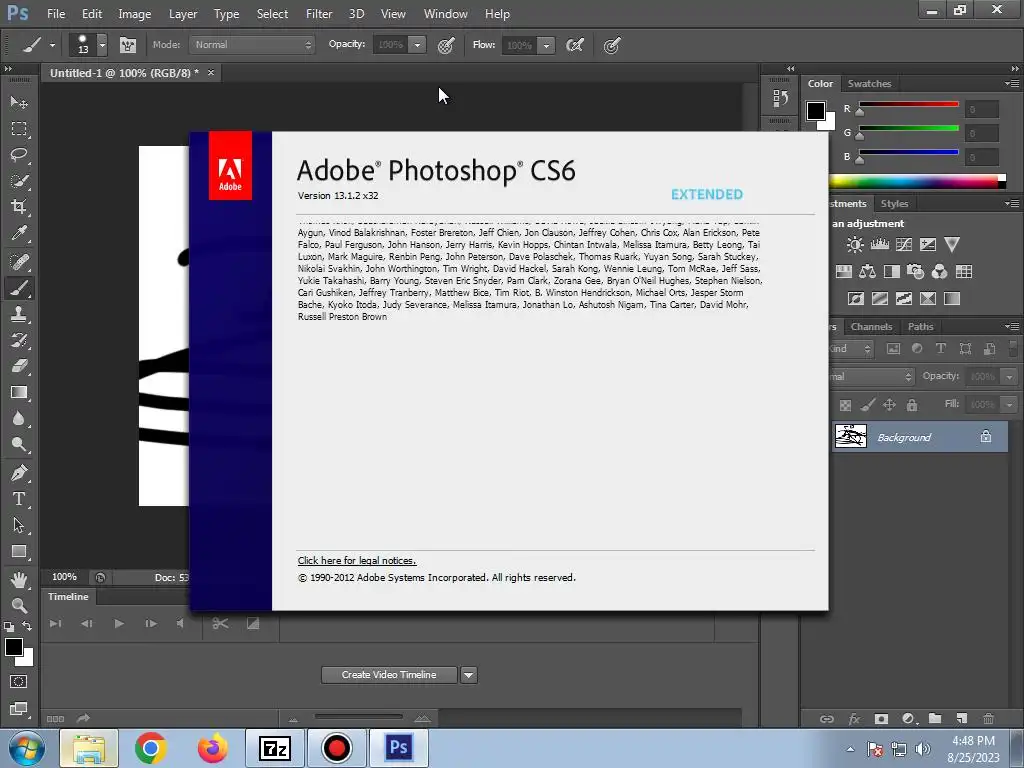This screenshot has width=1024, height=768.
Task: Open the Layer menu
Action: [x=183, y=14]
